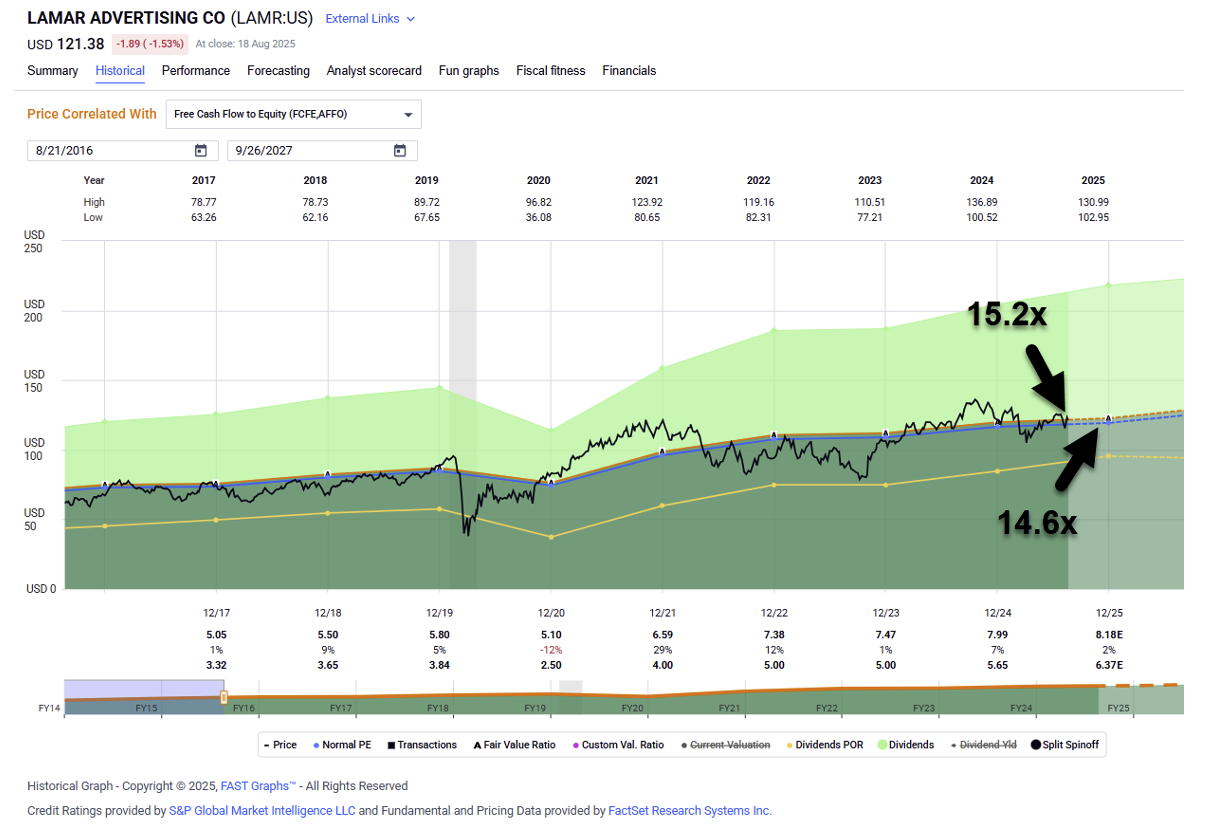Click the USD 121.38 share price

click(66, 44)
